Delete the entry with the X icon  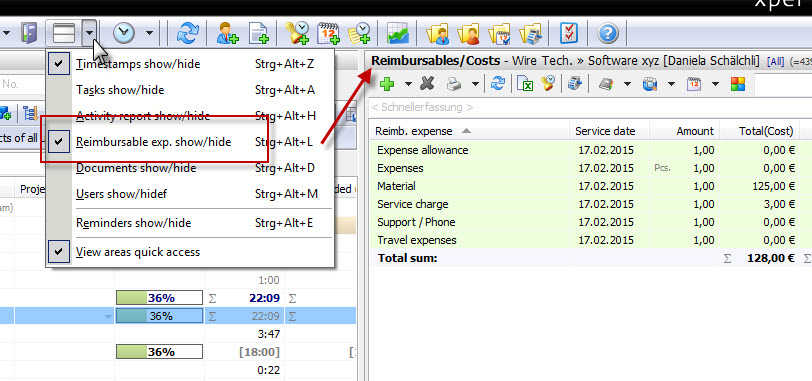click(x=427, y=83)
